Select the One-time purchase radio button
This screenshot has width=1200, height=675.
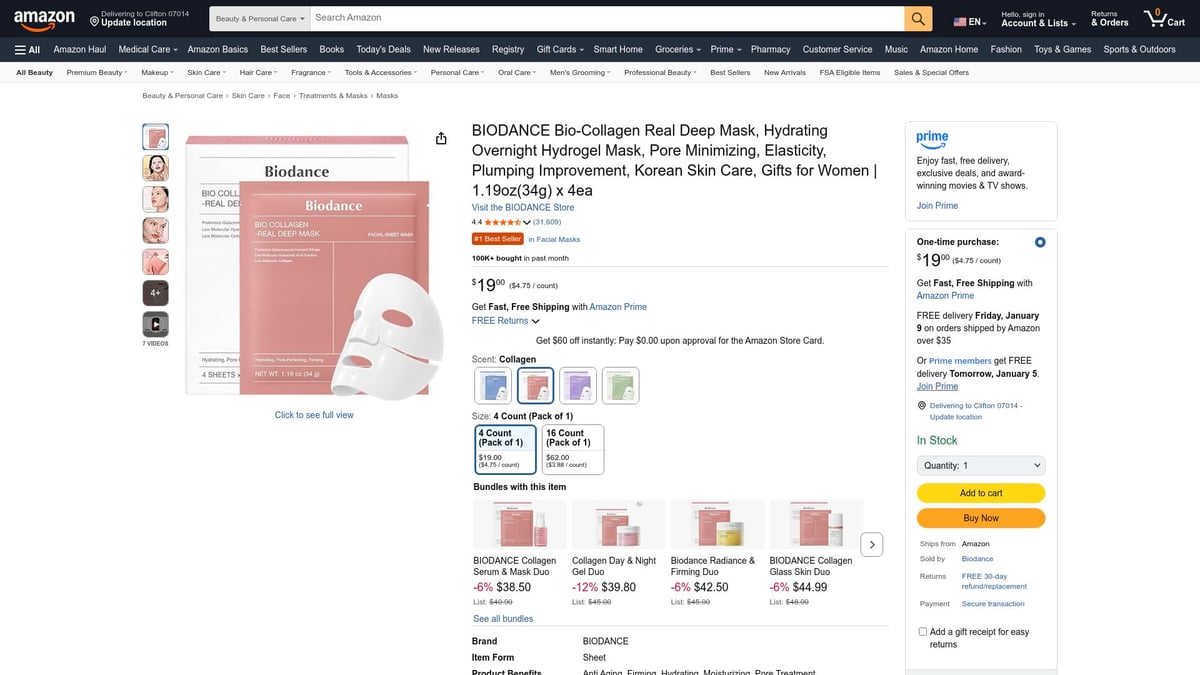tap(1039, 241)
